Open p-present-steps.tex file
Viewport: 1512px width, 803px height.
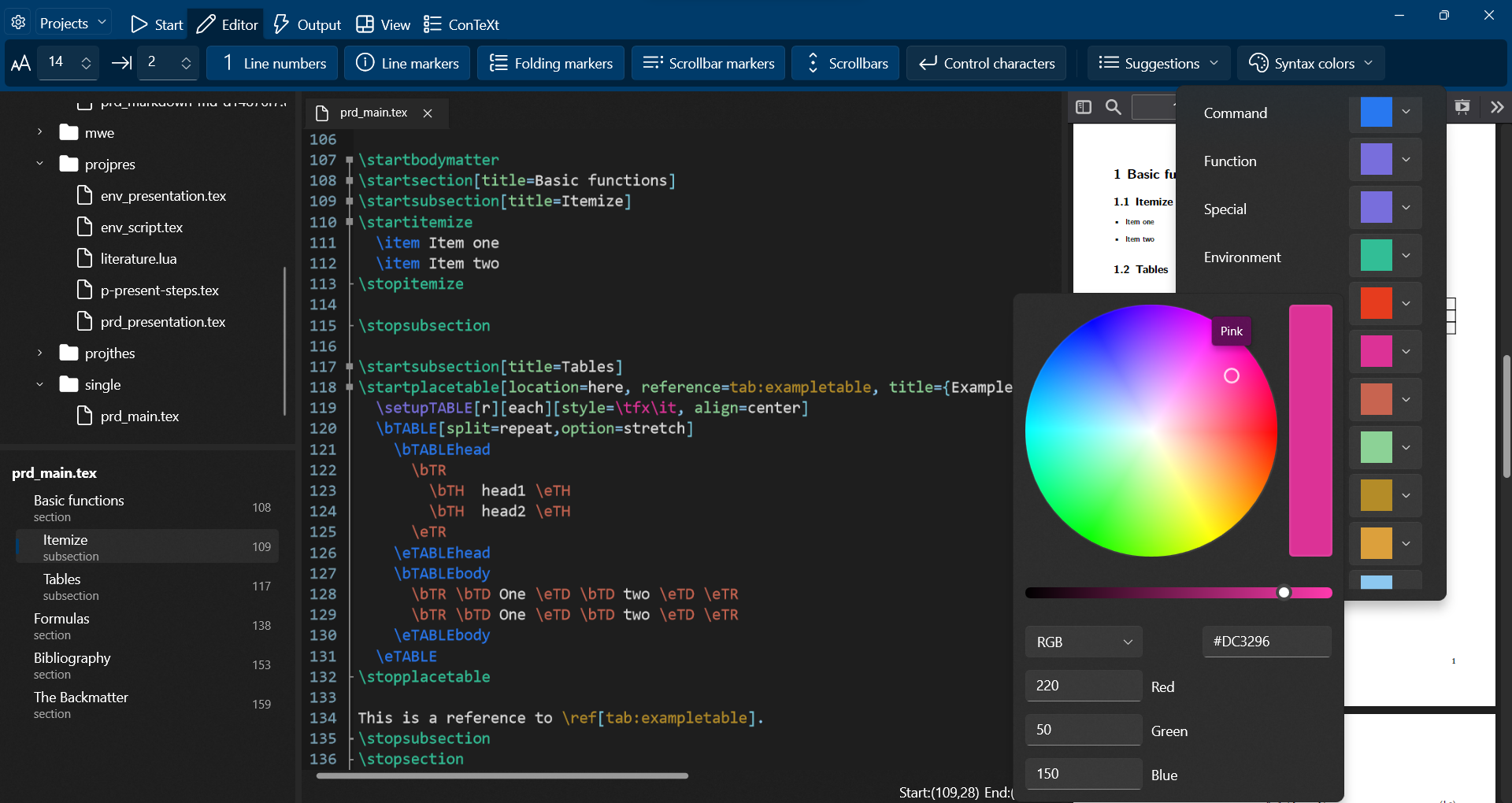(x=148, y=290)
